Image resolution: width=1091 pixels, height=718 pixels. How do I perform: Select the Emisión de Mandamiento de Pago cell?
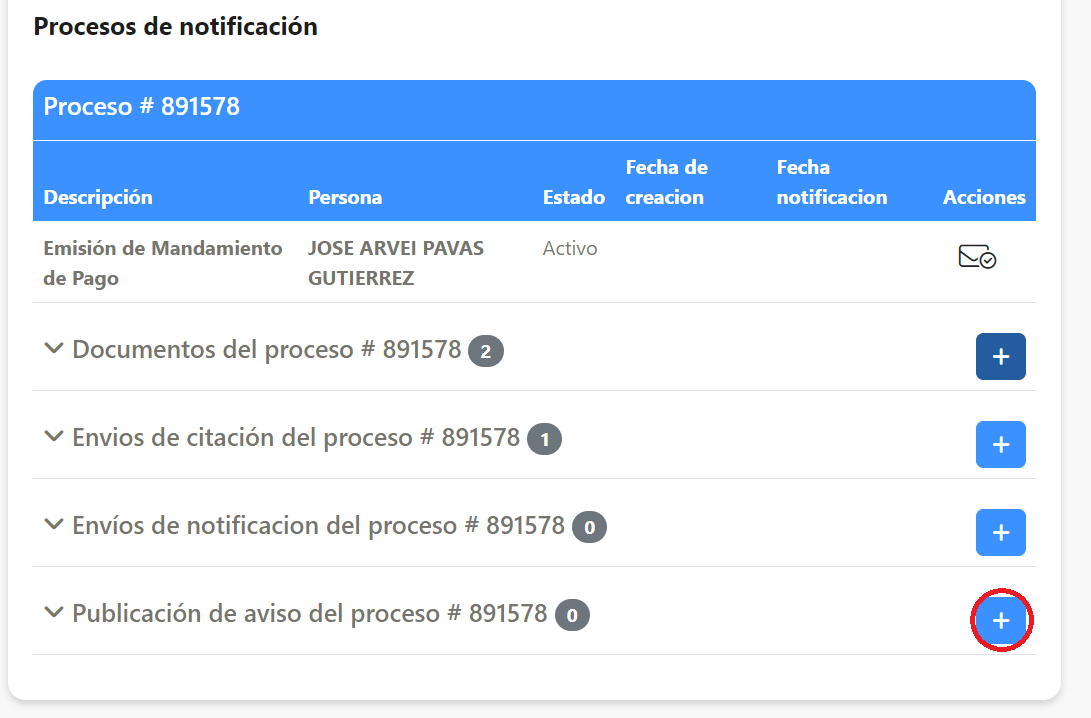[x=163, y=263]
